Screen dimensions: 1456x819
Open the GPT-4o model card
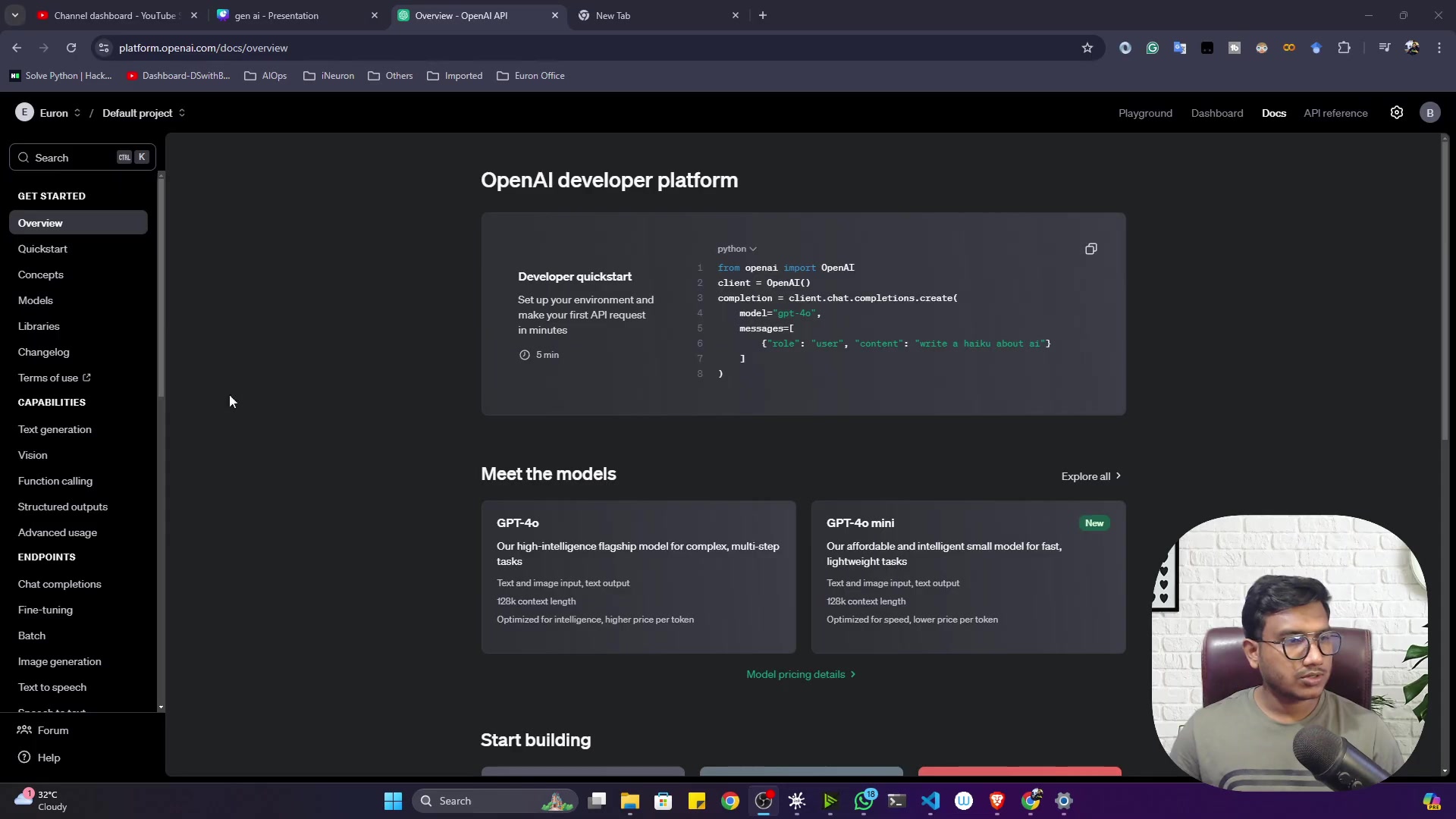[x=639, y=577]
